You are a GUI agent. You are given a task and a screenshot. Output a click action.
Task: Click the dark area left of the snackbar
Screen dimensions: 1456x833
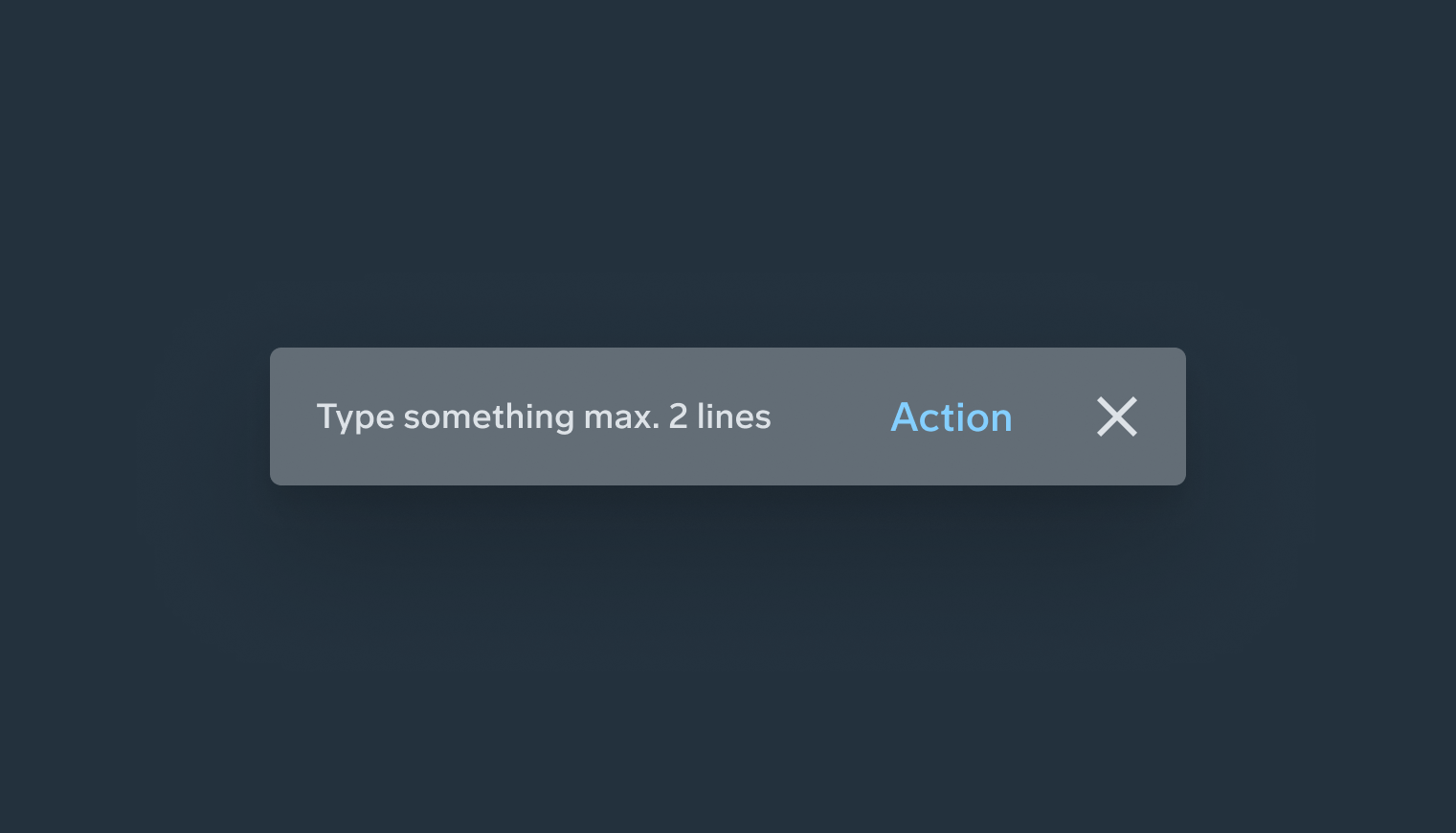click(134, 416)
